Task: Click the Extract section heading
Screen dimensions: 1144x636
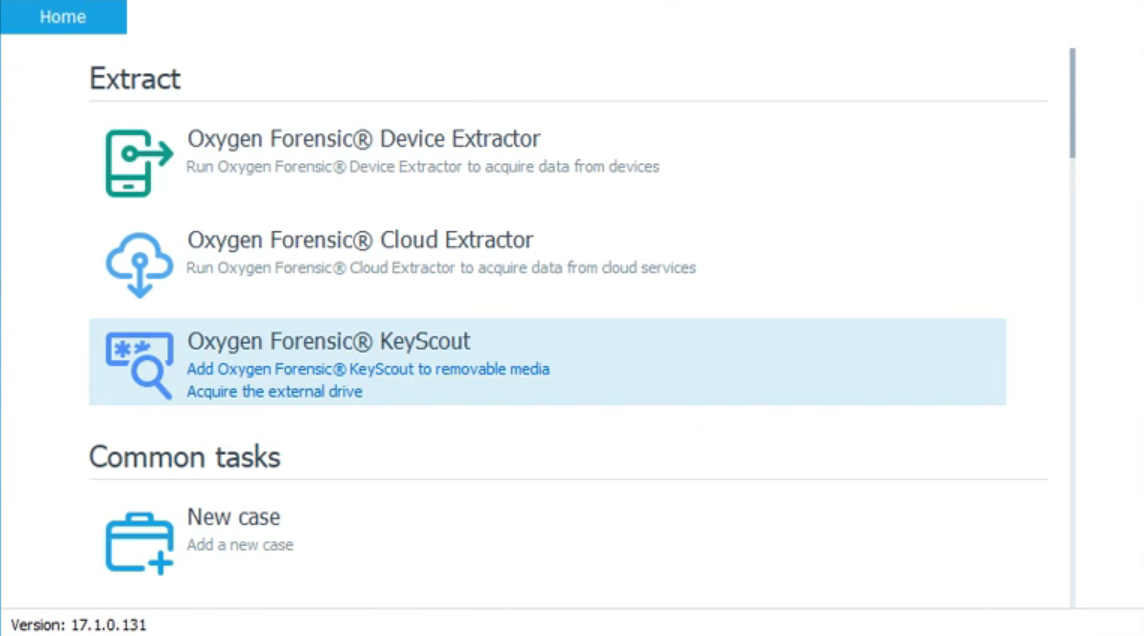Action: click(x=135, y=79)
